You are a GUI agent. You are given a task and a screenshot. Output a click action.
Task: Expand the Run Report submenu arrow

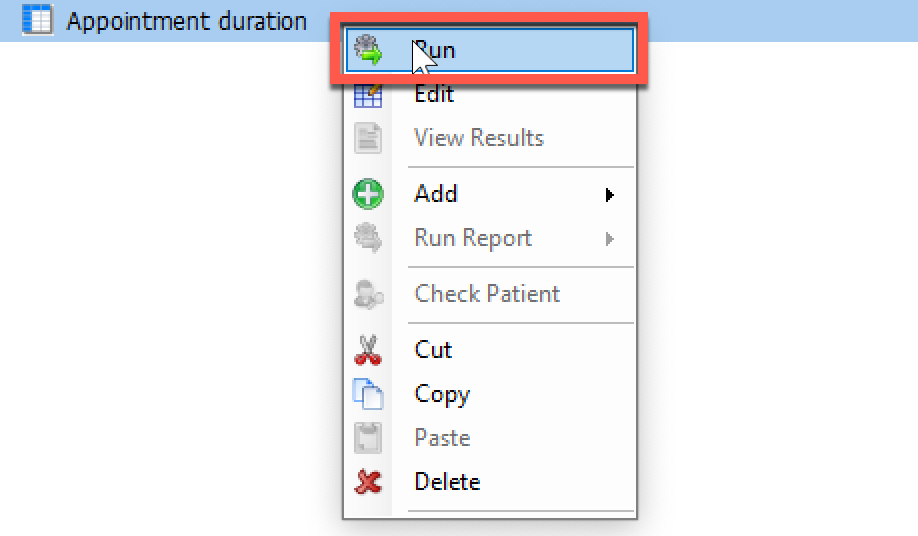pyautogui.click(x=609, y=239)
